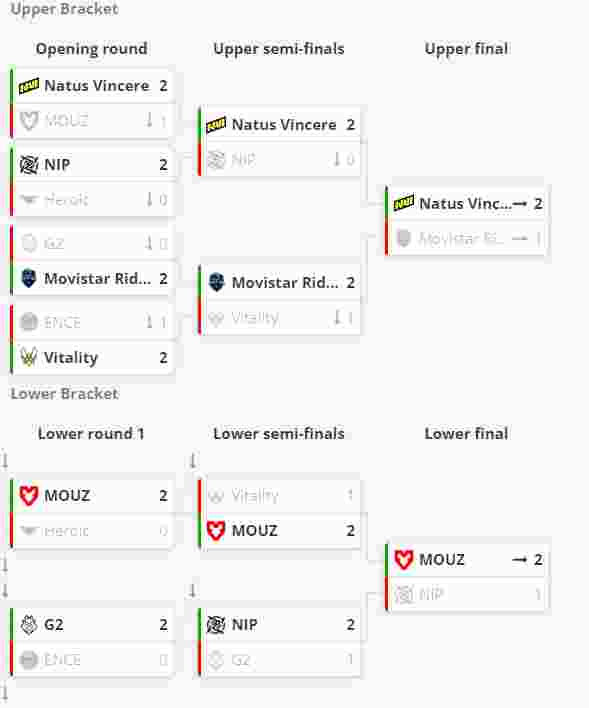Click down arrow beside MOUZ in Opening round
The width and height of the screenshot is (589, 708).
(x=149, y=120)
